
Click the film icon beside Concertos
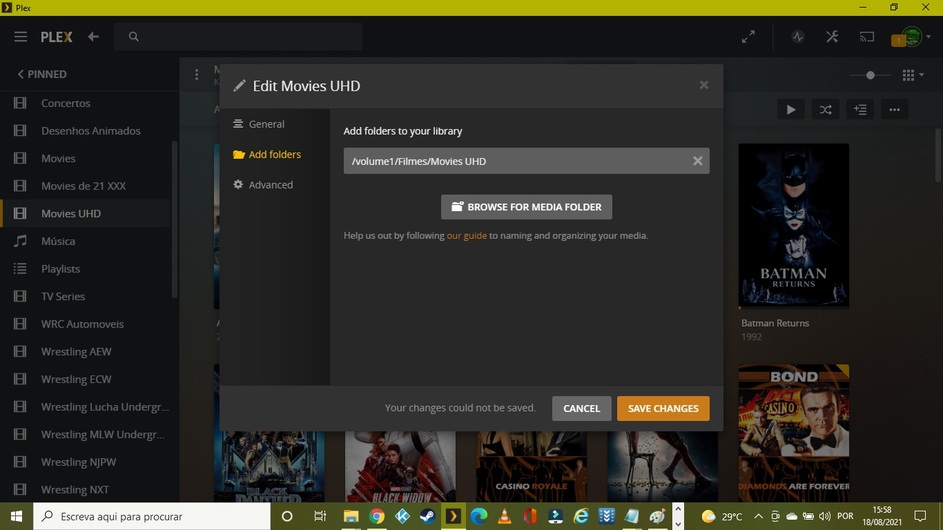point(20,103)
